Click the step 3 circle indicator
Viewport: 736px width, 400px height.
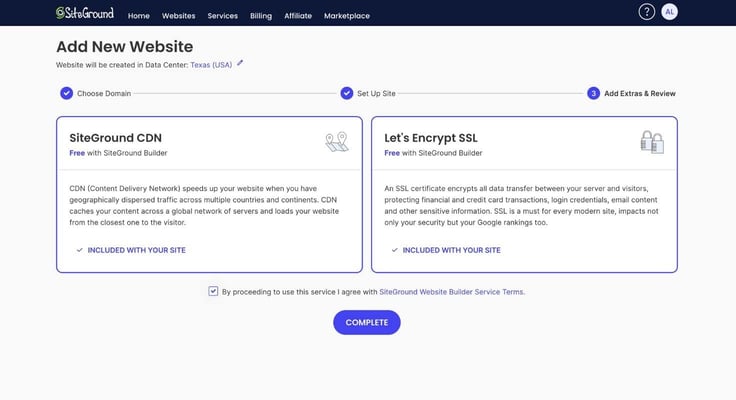[x=593, y=93]
